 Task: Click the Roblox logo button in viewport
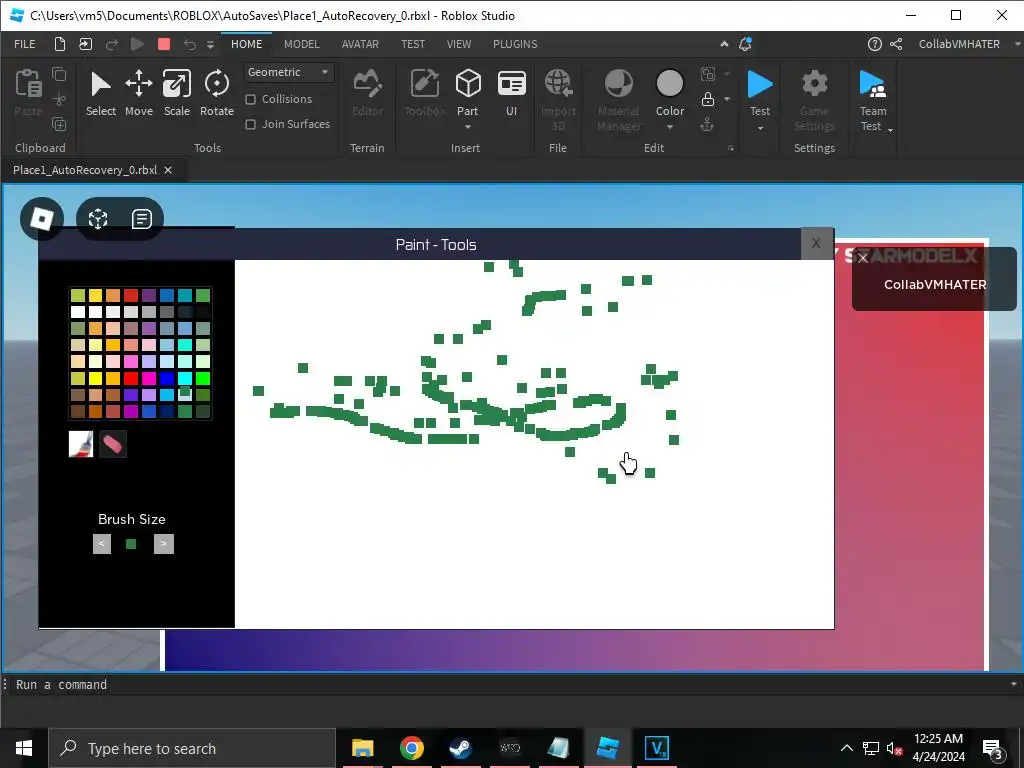tap(42, 219)
